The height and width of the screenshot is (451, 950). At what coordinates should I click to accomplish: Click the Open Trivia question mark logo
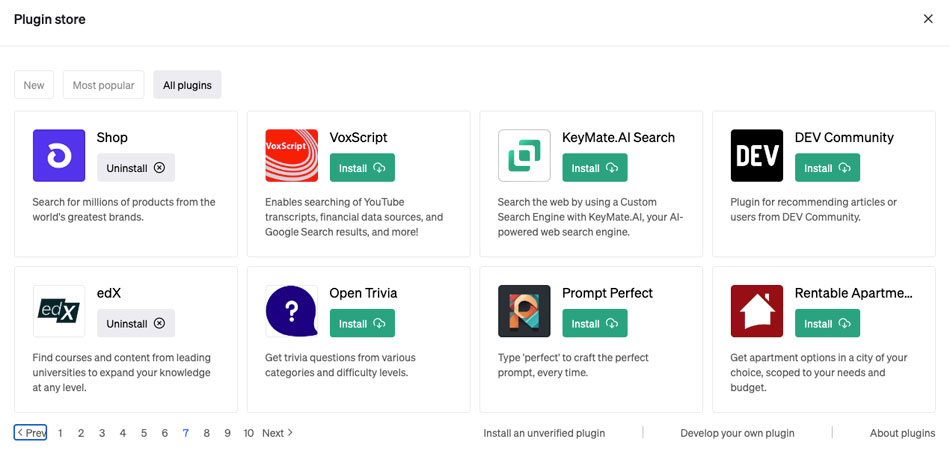click(x=291, y=311)
